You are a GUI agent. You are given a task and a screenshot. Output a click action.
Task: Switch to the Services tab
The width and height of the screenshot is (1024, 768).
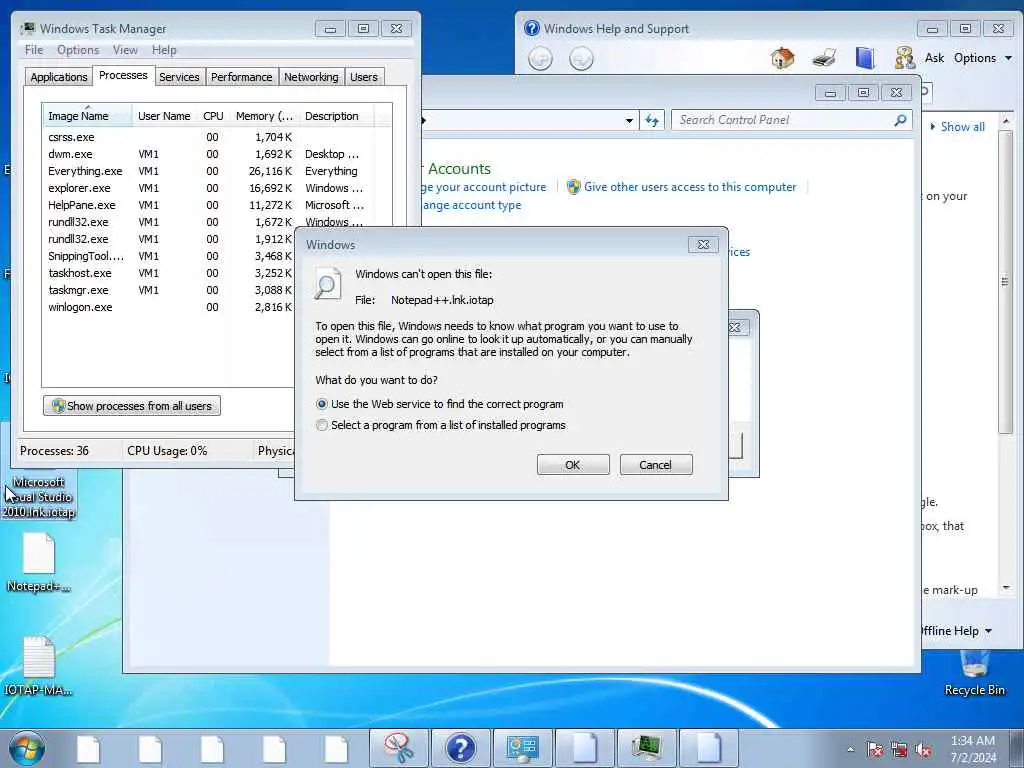tap(179, 77)
